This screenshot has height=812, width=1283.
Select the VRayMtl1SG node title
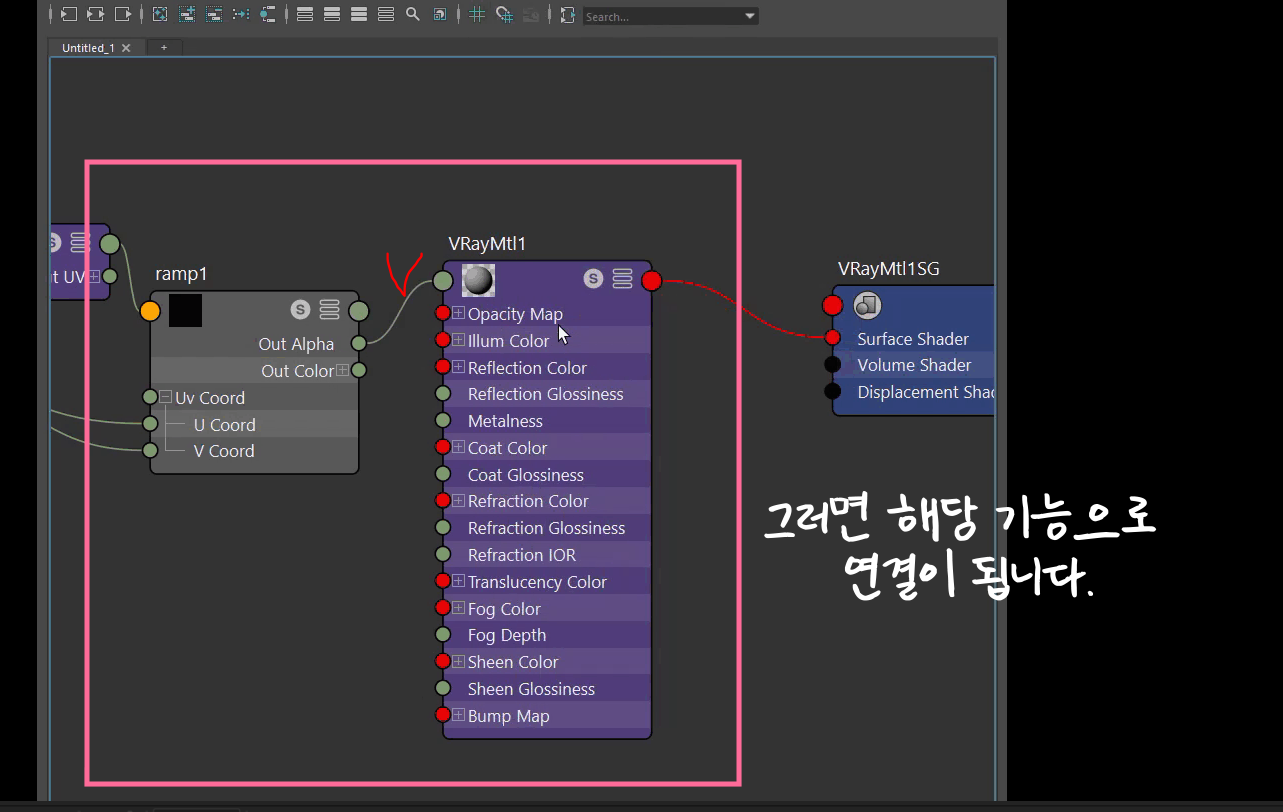pos(888,269)
